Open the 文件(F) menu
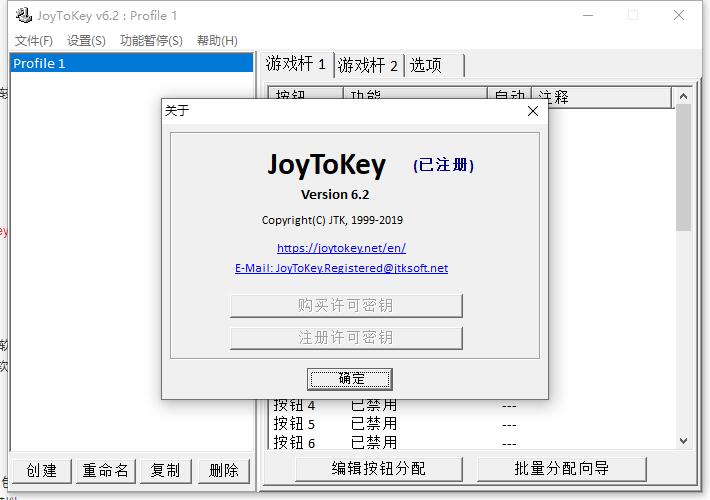Viewport: 710px width, 500px height. tap(34, 41)
